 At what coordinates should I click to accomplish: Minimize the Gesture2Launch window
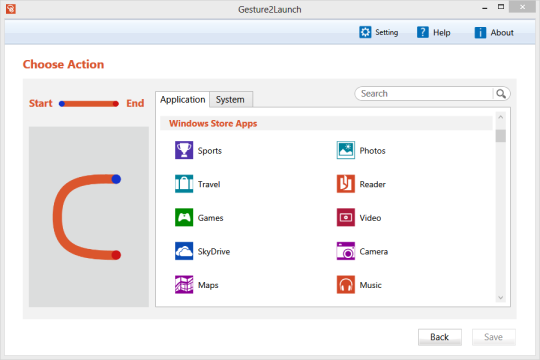(x=485, y=7)
